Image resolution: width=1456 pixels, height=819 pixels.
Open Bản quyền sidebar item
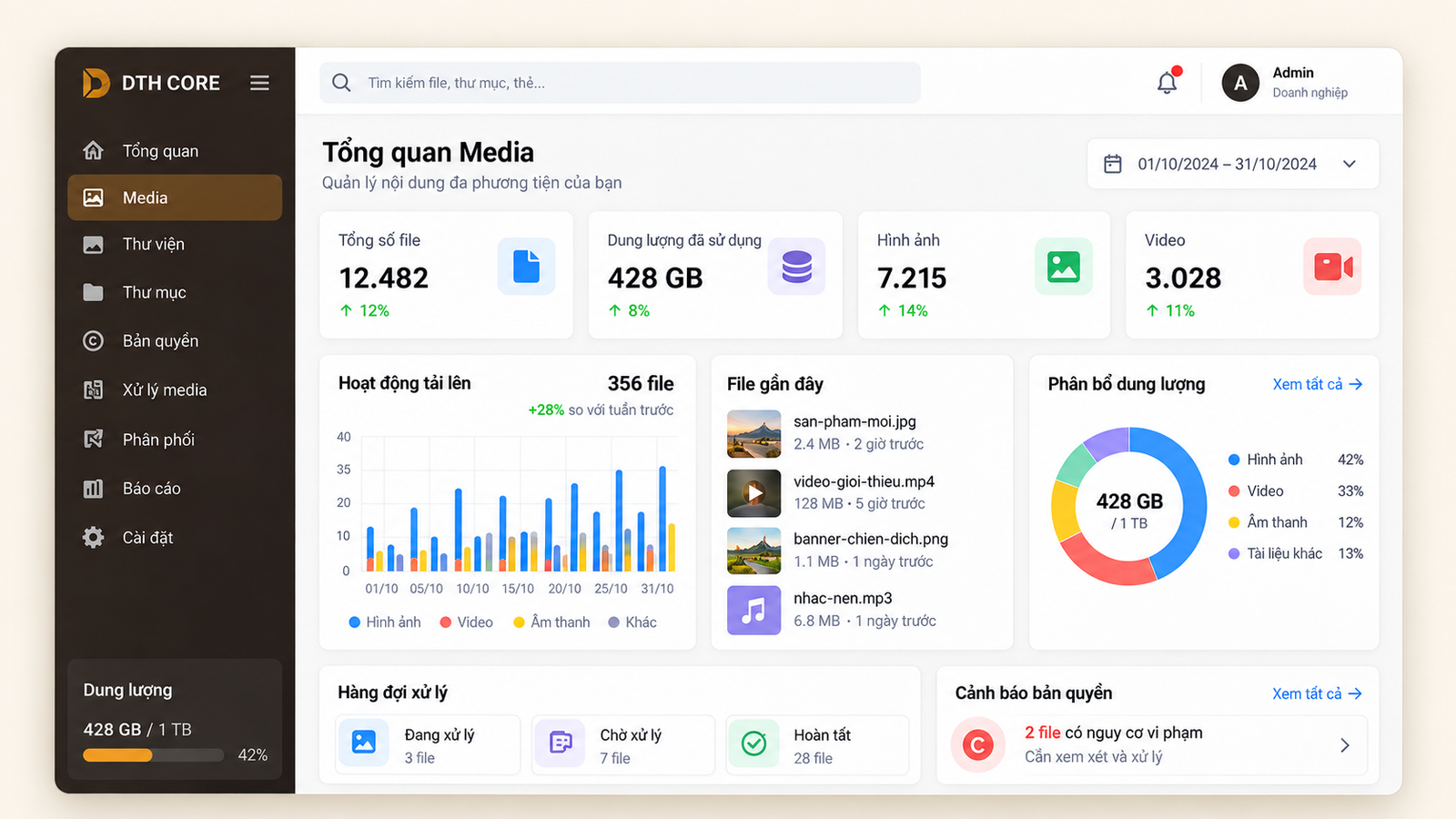[x=175, y=340]
